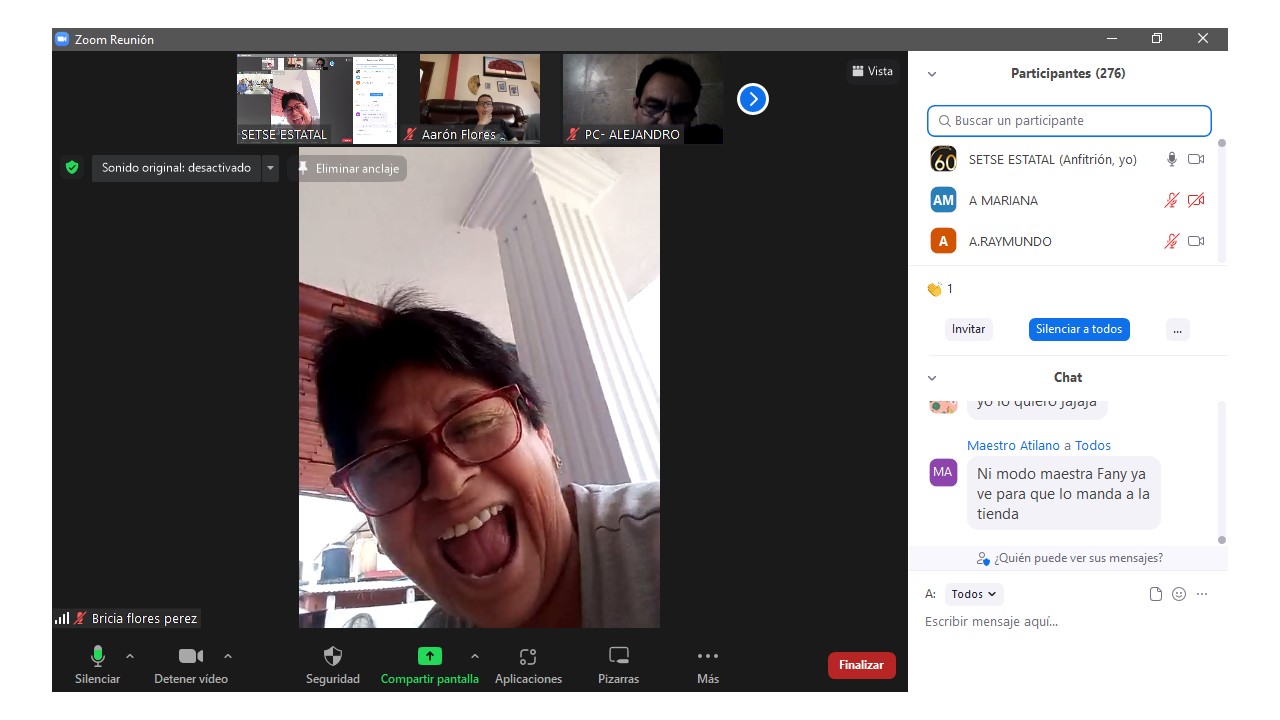This screenshot has height=720, width=1280.
Task: End the meeting with Finalizar
Action: click(x=862, y=665)
